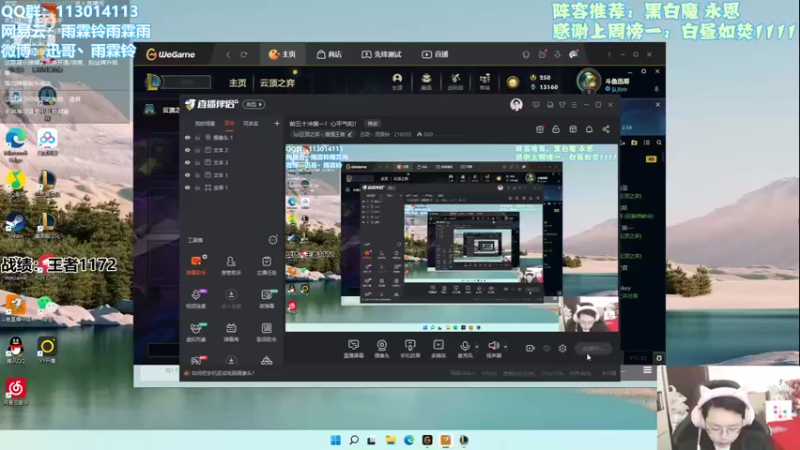Toggle visibility of 文本 2 source
Screen dimensions: 800x450
coord(187,150)
